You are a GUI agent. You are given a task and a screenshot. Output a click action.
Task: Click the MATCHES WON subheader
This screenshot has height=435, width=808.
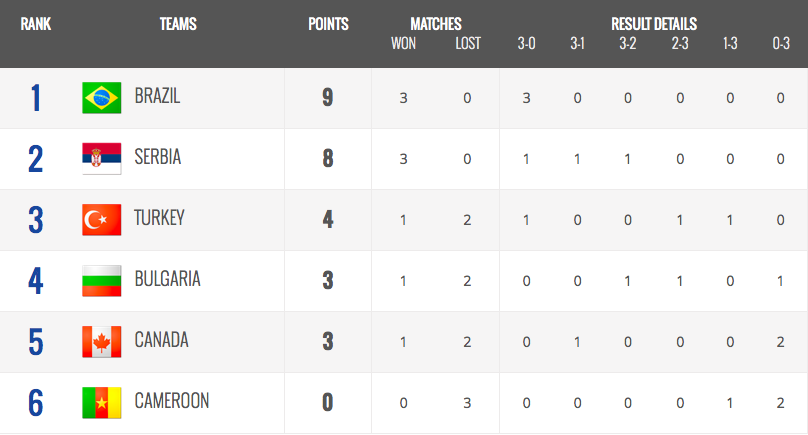[403, 43]
